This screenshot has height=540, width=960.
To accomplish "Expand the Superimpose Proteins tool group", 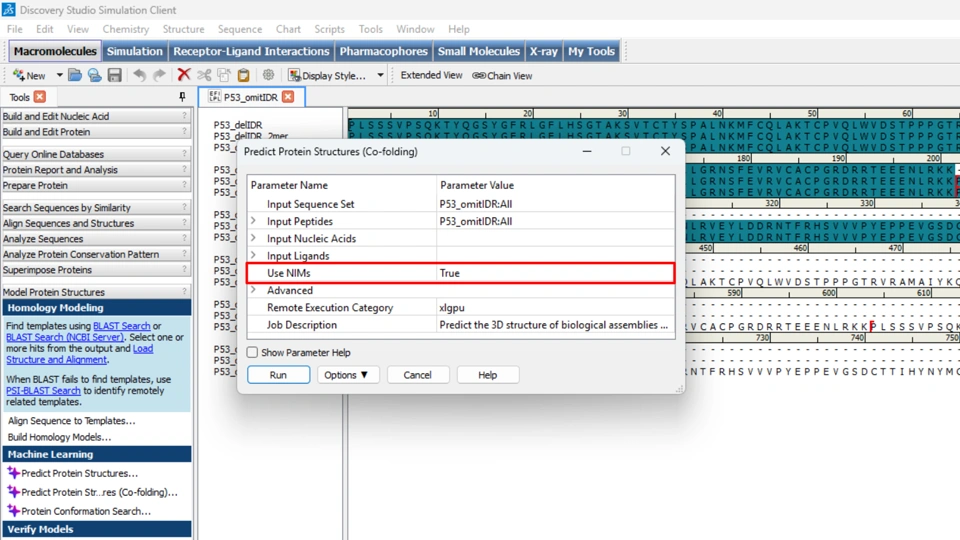I will [96, 270].
